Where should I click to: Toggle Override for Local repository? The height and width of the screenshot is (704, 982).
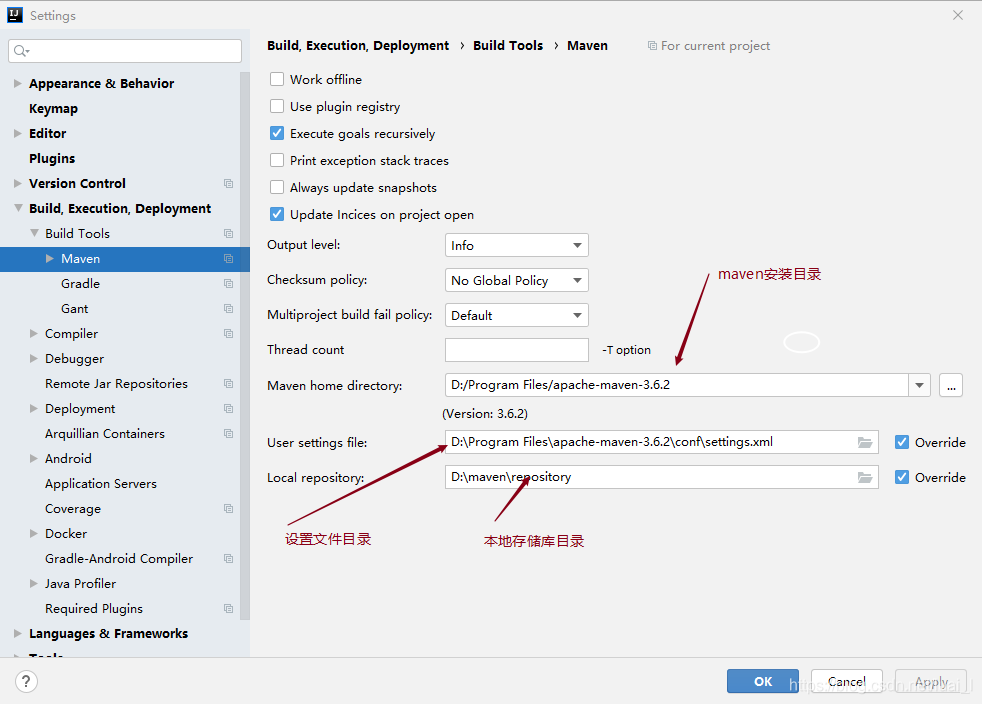pos(902,477)
